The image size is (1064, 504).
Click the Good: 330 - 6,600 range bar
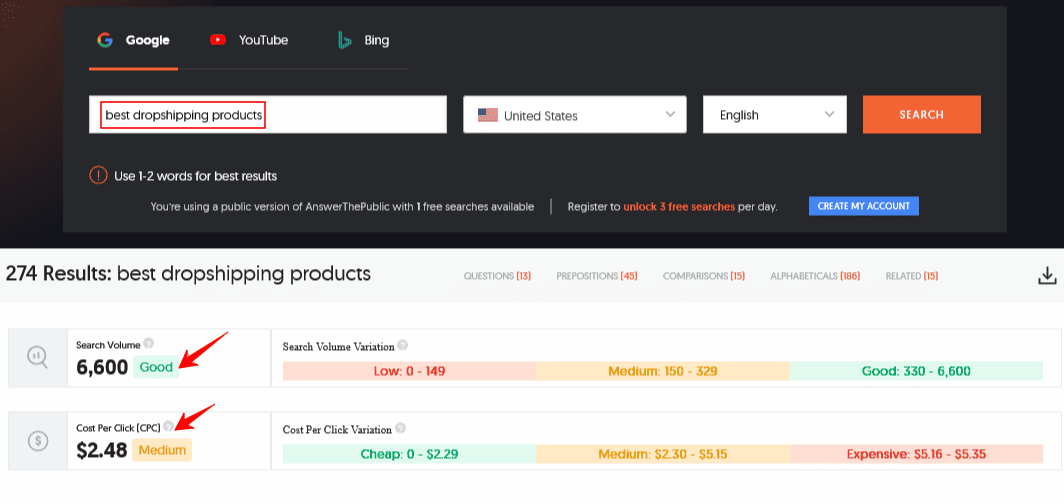916,371
